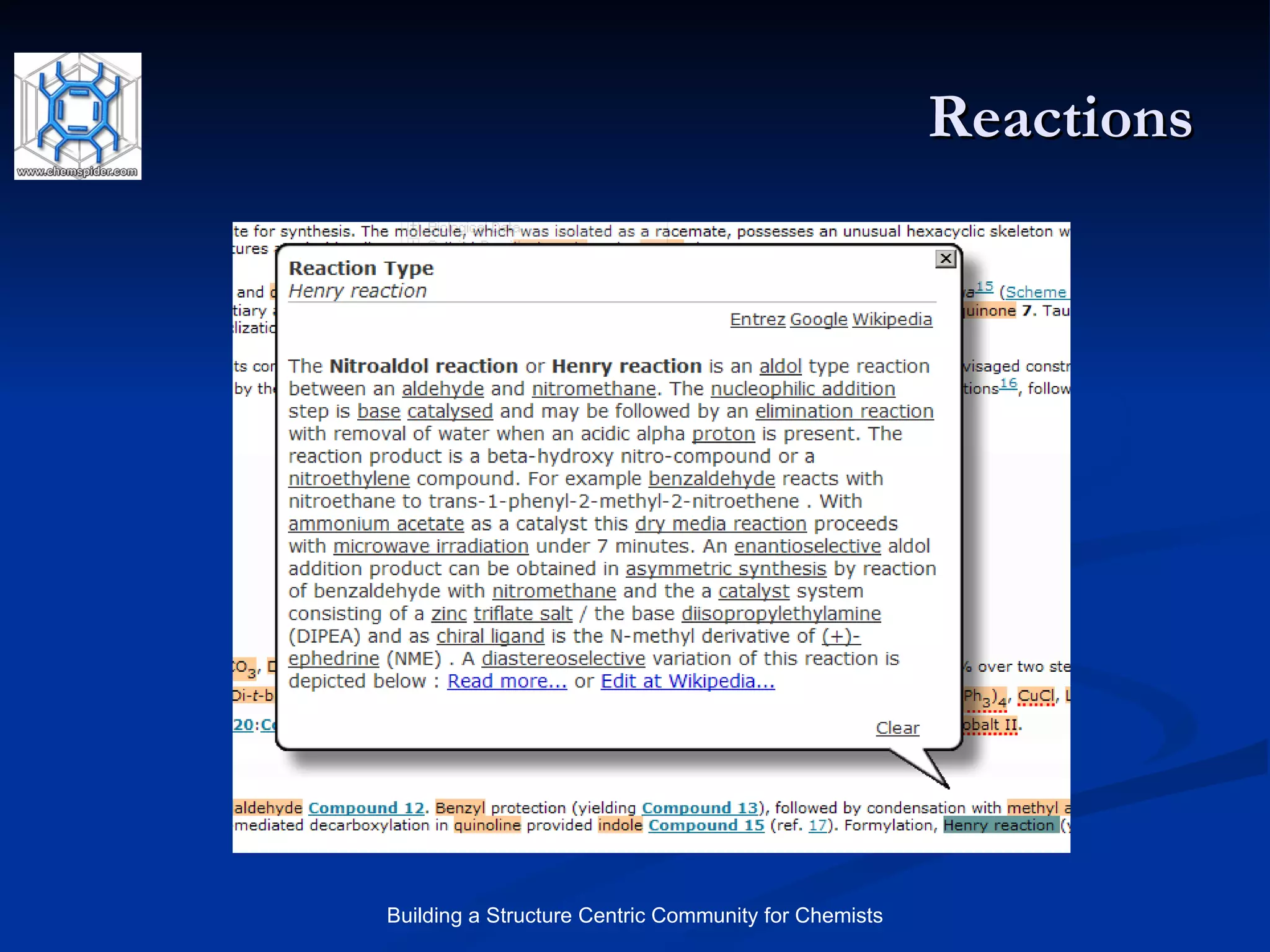Click the ChemSpider logo

click(x=78, y=116)
